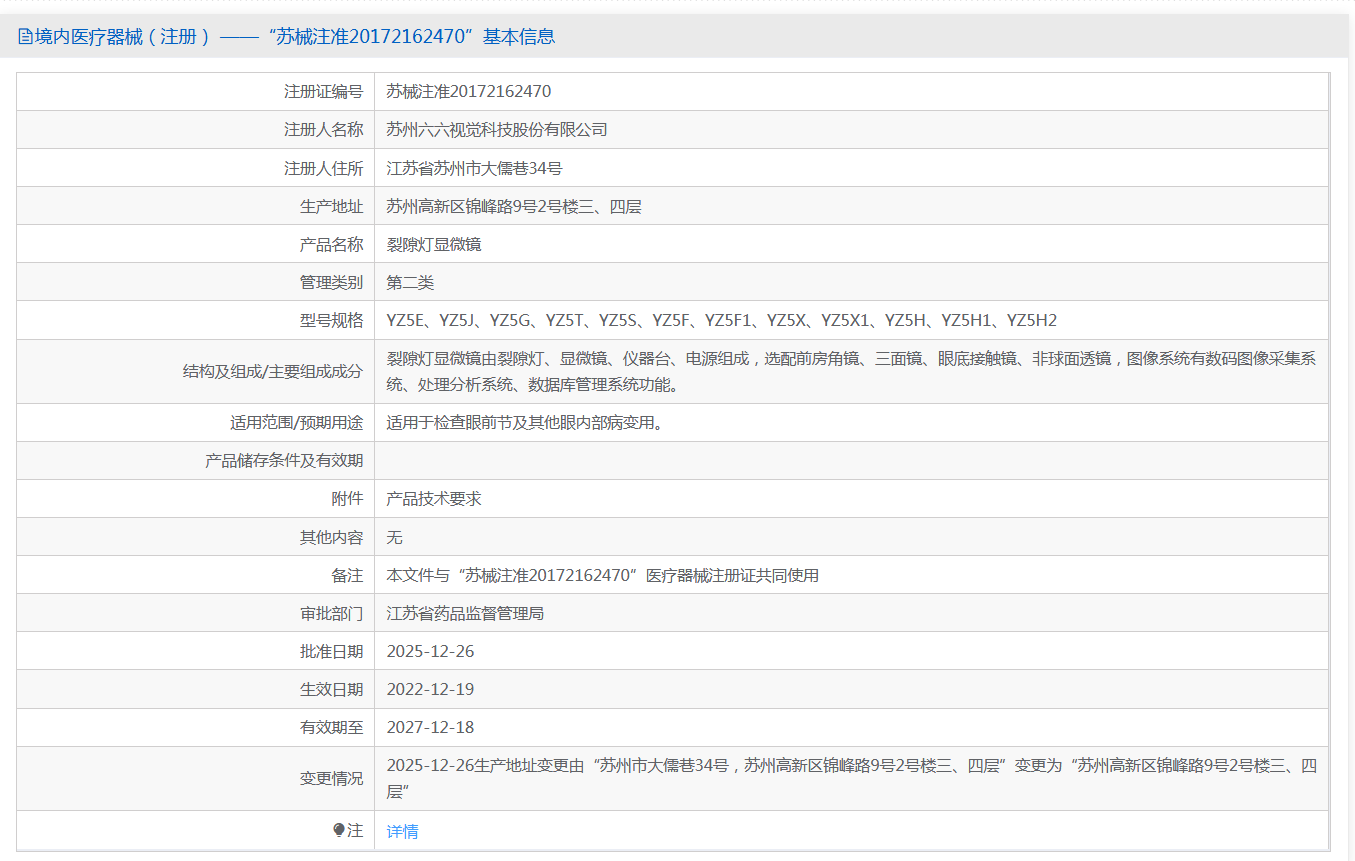This screenshot has width=1355, height=861.
Task: Select company name 苏州六六视觉科技股份有限公司
Action: pyautogui.click(x=497, y=129)
